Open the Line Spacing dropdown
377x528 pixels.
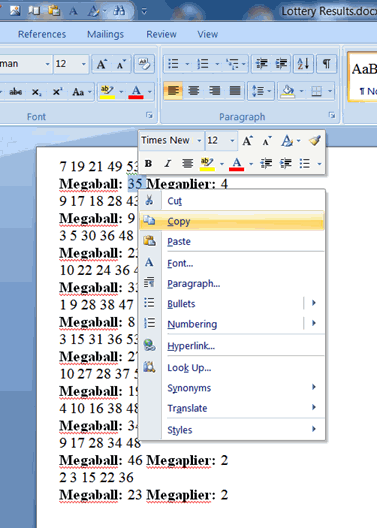(261, 91)
